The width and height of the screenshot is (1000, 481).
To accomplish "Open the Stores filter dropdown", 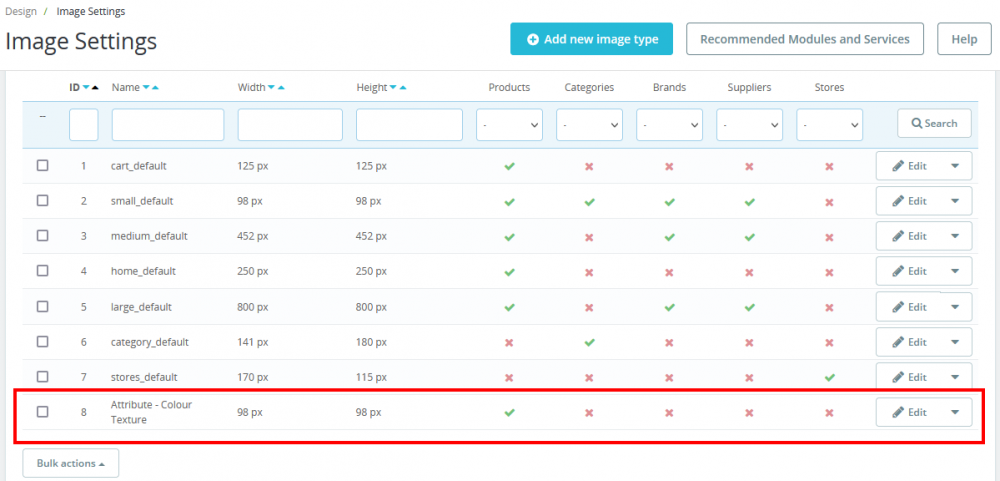I will (830, 124).
